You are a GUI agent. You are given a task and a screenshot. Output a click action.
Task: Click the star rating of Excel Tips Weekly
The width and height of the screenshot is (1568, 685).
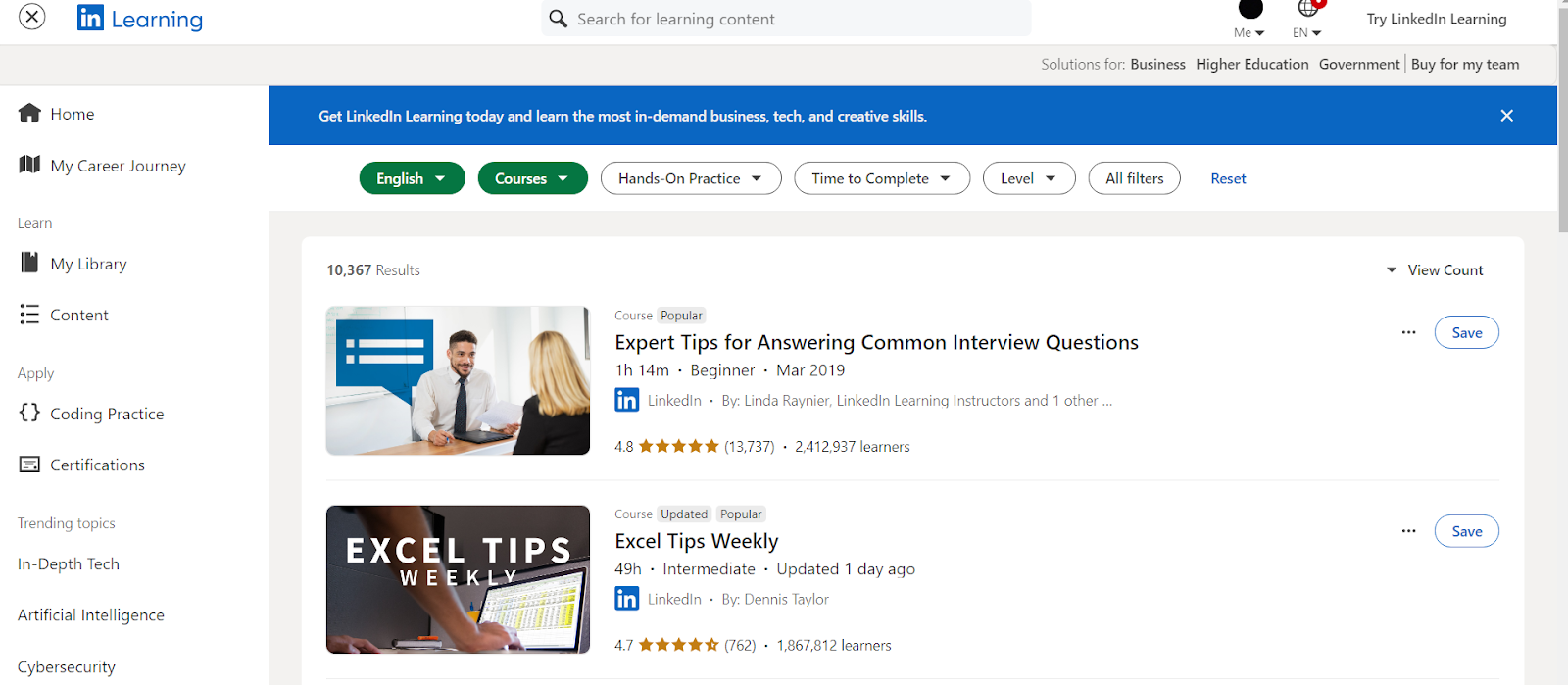pyautogui.click(x=679, y=645)
